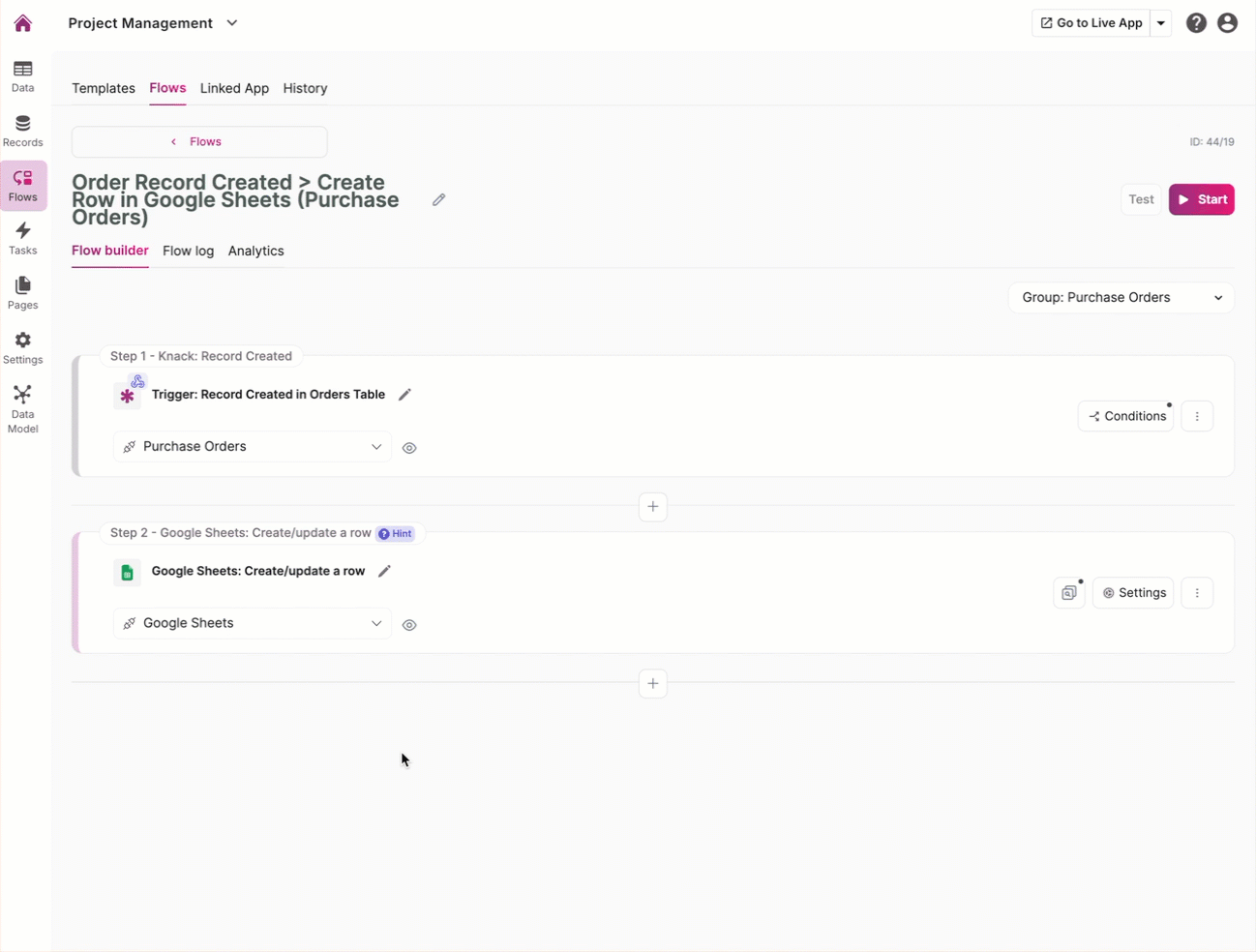Select the Flows item in the sidebar
Viewport: 1256px width, 952px height.
23,186
